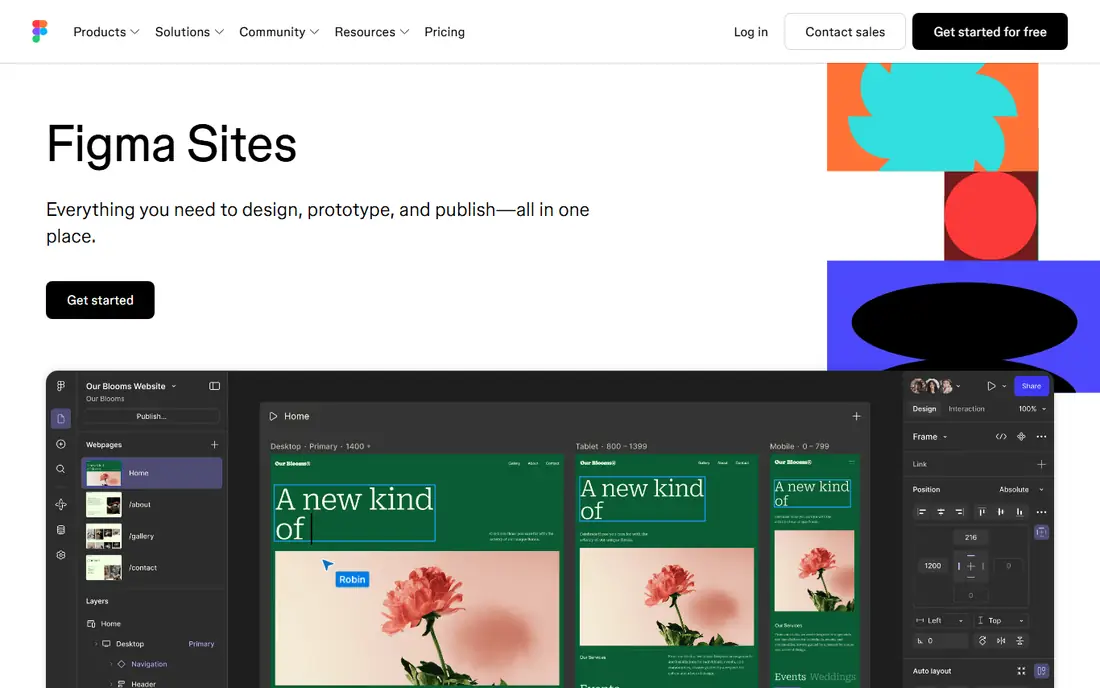This screenshot has width=1100, height=688.
Task: Click the components icon in the left rail
Action: pos(61,504)
